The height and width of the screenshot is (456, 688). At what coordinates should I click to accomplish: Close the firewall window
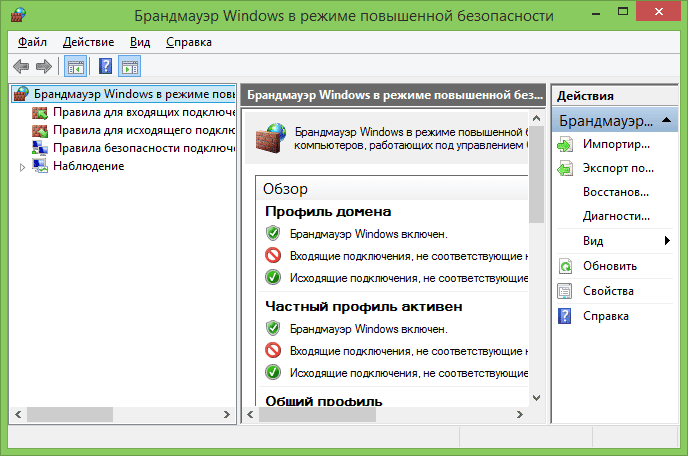pos(658,12)
